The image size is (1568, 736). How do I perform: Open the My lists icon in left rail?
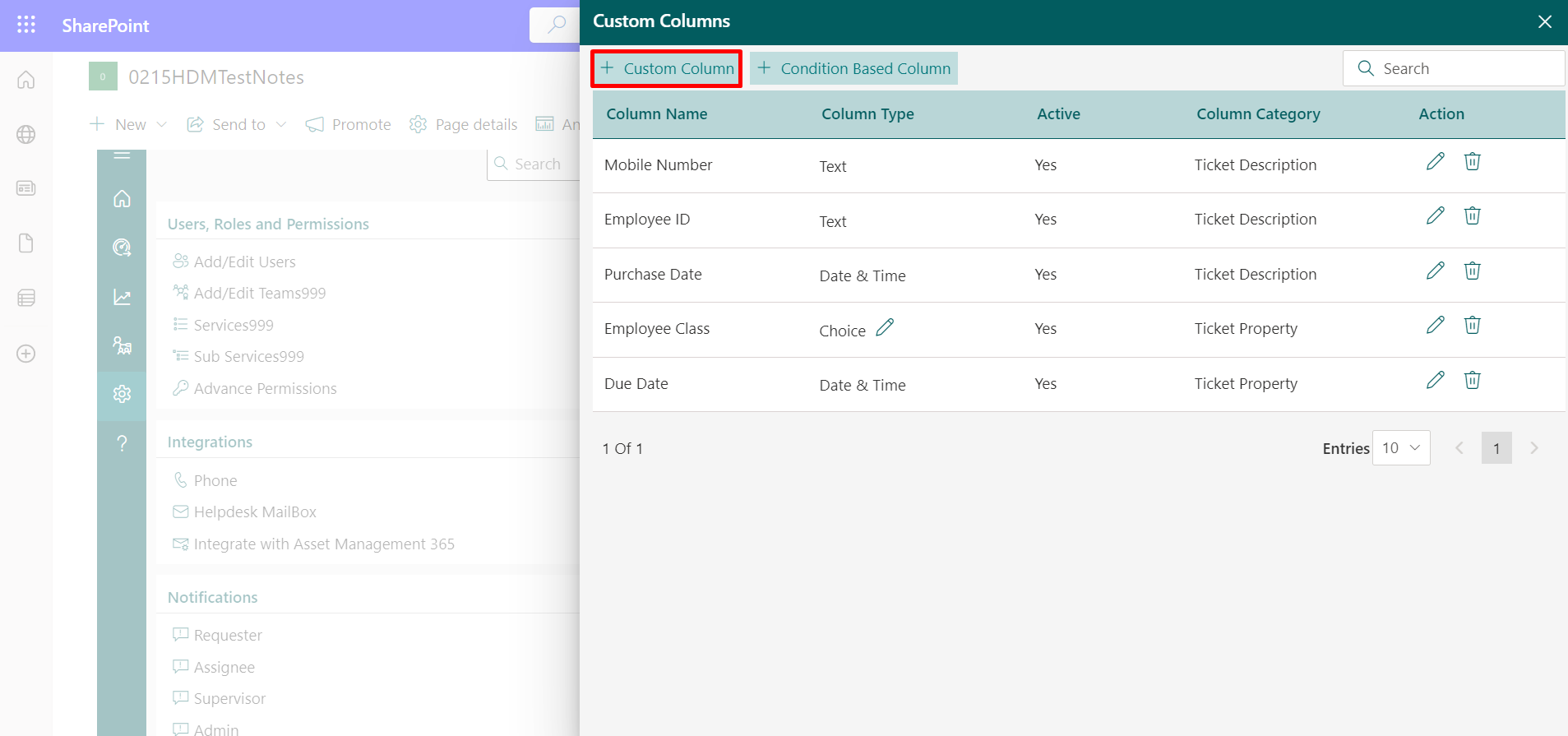26,298
